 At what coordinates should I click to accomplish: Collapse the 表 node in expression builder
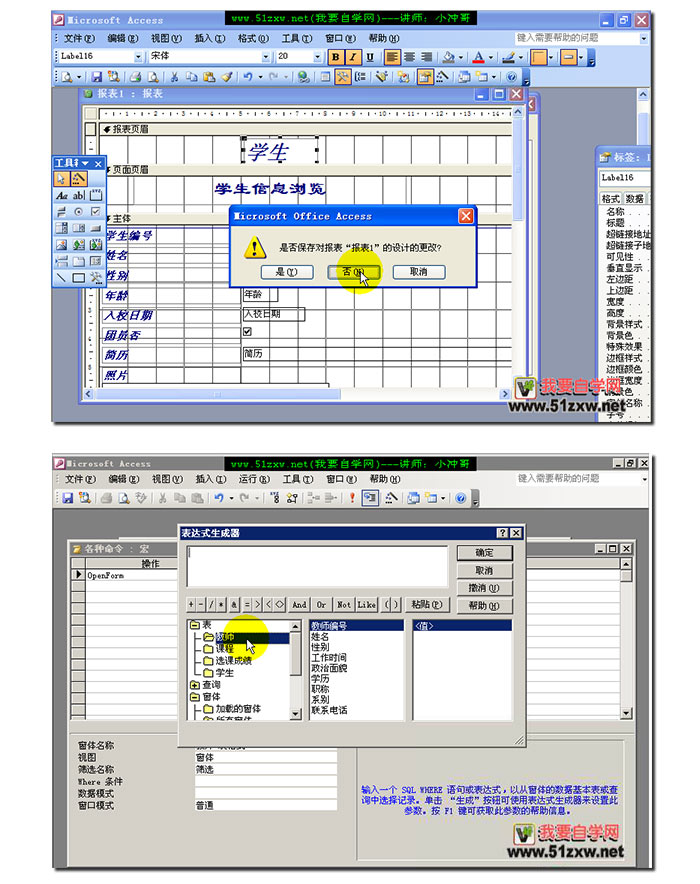[x=194, y=625]
